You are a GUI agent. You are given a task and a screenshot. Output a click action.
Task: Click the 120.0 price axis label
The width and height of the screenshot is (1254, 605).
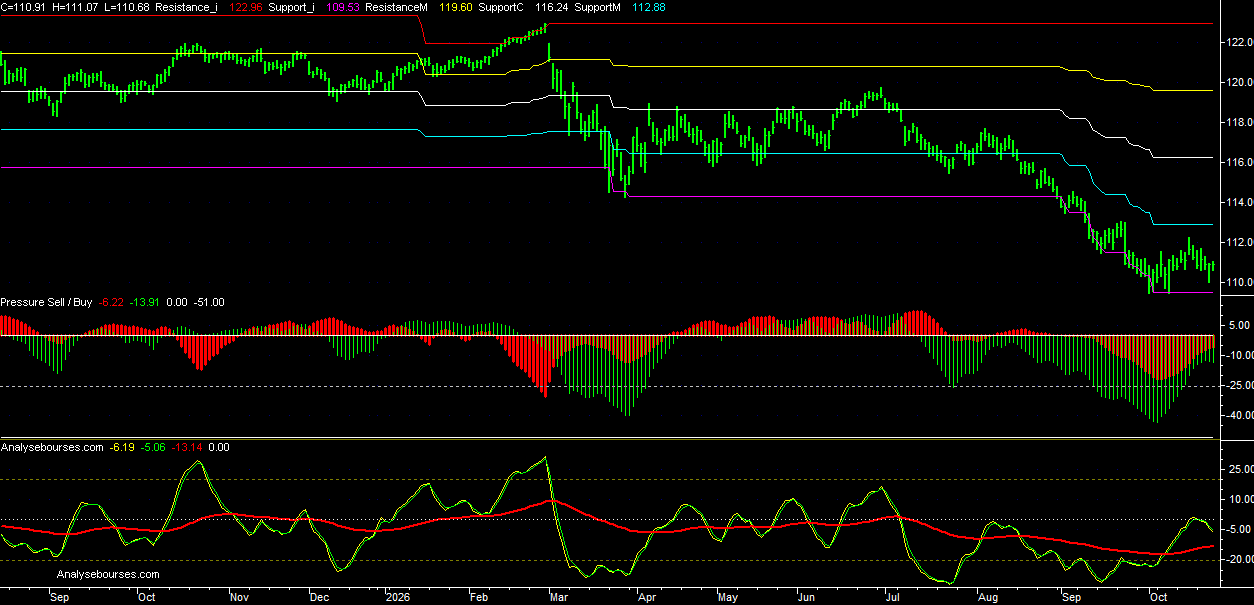[x=1238, y=82]
